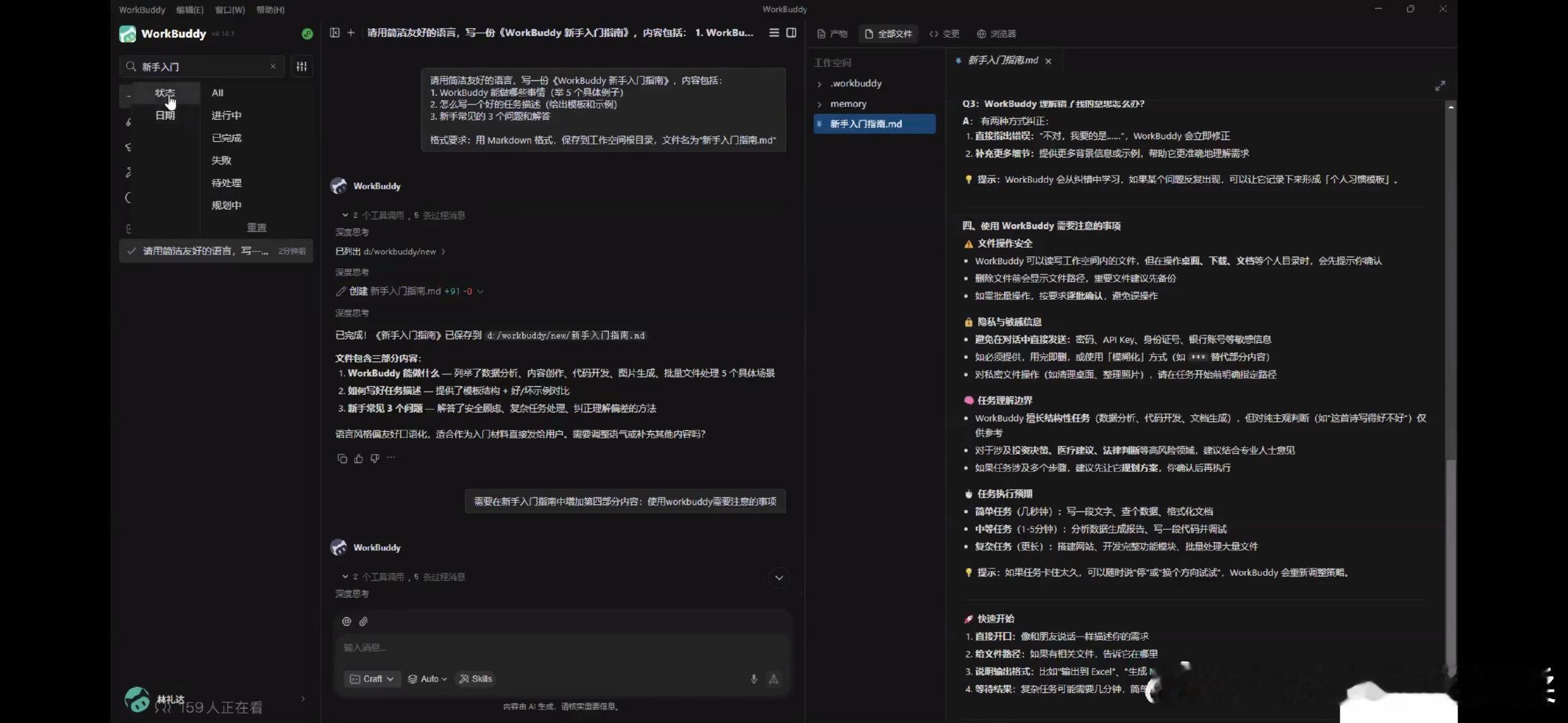
Task: Dislike the first WorkBuddy reply
Action: (x=374, y=459)
